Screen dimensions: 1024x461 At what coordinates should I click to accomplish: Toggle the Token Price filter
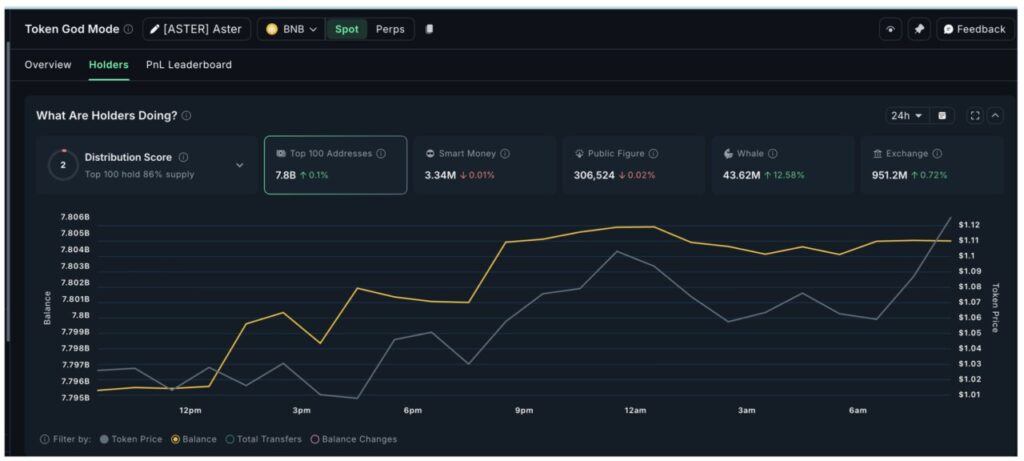point(133,439)
